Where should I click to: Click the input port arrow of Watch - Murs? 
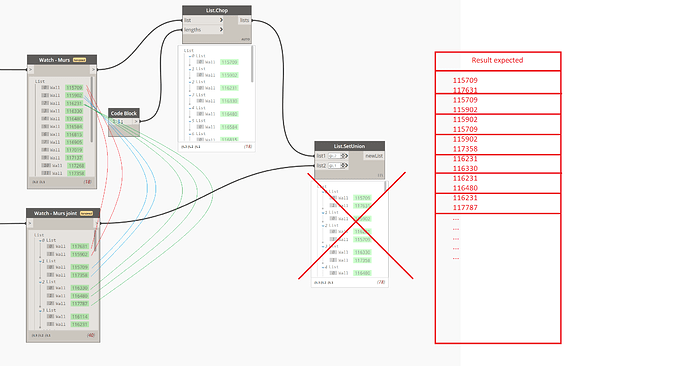[x=30, y=70]
